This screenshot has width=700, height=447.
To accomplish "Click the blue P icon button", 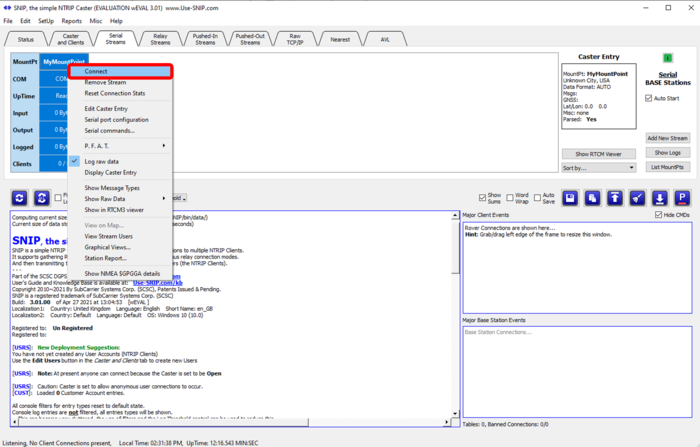I will [x=682, y=198].
